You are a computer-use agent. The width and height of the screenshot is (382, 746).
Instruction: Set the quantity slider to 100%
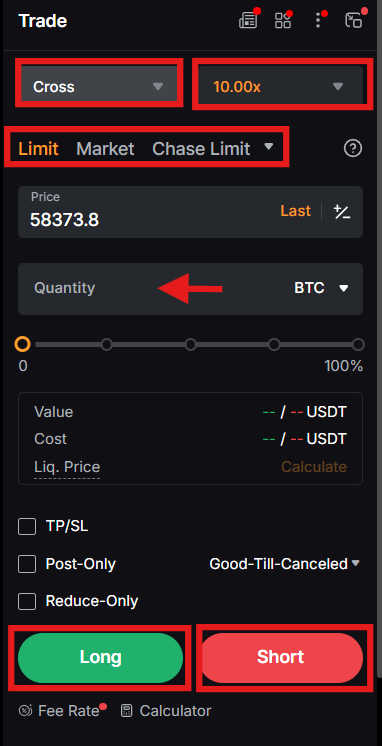tap(358, 344)
